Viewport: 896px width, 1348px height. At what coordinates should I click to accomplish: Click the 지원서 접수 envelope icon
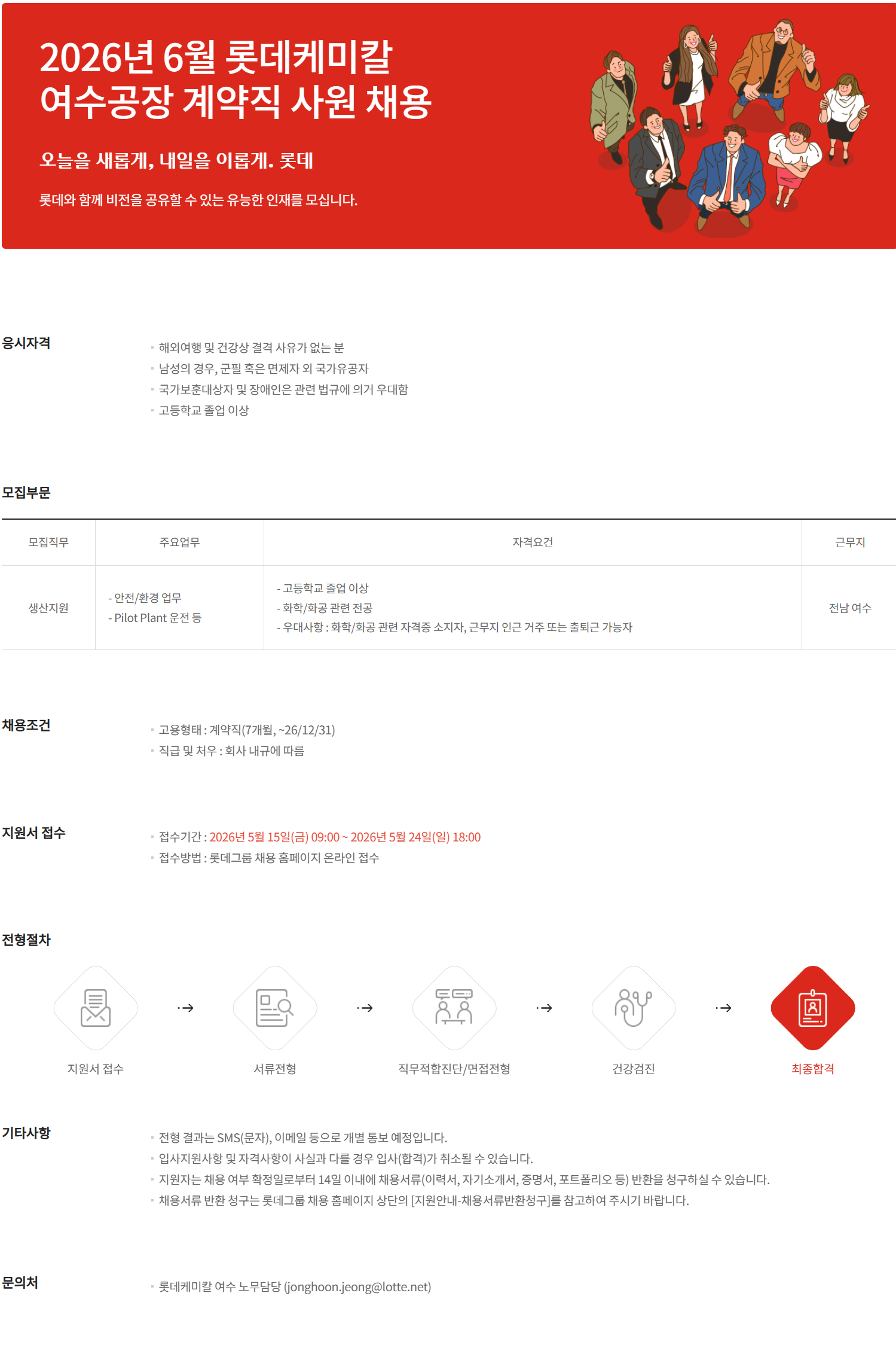(x=96, y=1008)
